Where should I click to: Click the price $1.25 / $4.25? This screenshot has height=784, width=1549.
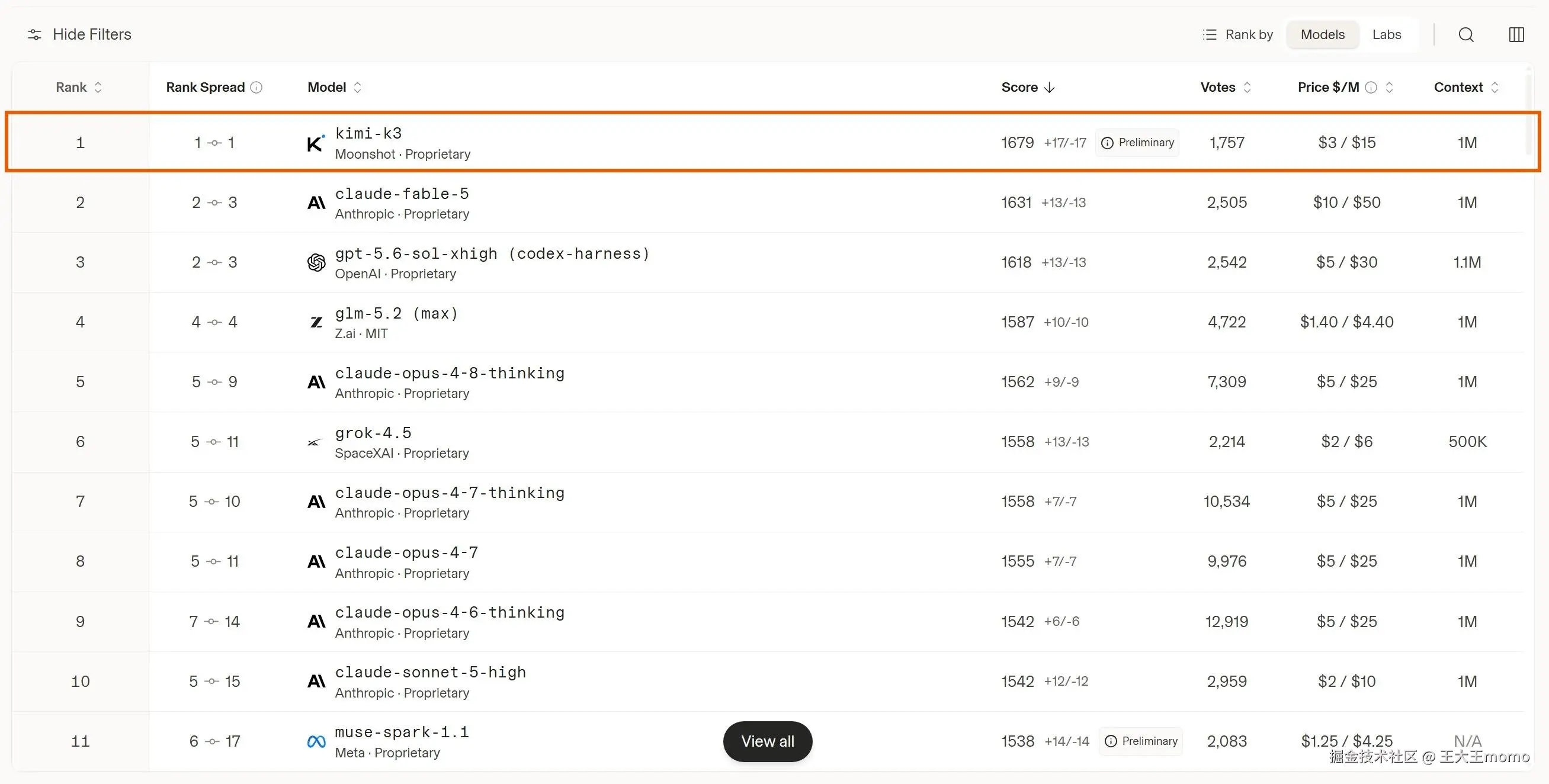tap(1346, 741)
